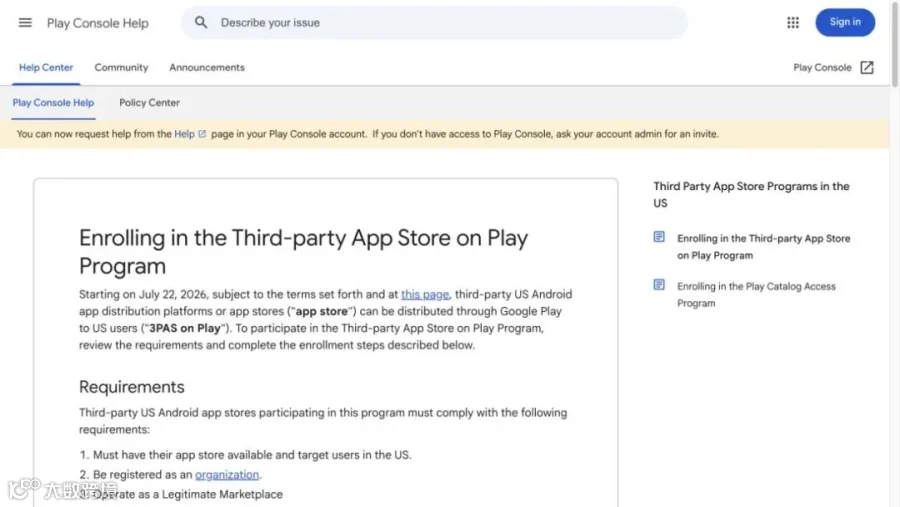Open the hamburger main menu
The height and width of the screenshot is (507, 900).
point(25,22)
